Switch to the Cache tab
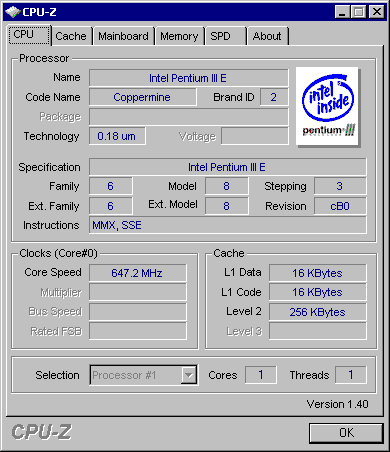Image resolution: width=390 pixels, height=452 pixels. click(71, 36)
